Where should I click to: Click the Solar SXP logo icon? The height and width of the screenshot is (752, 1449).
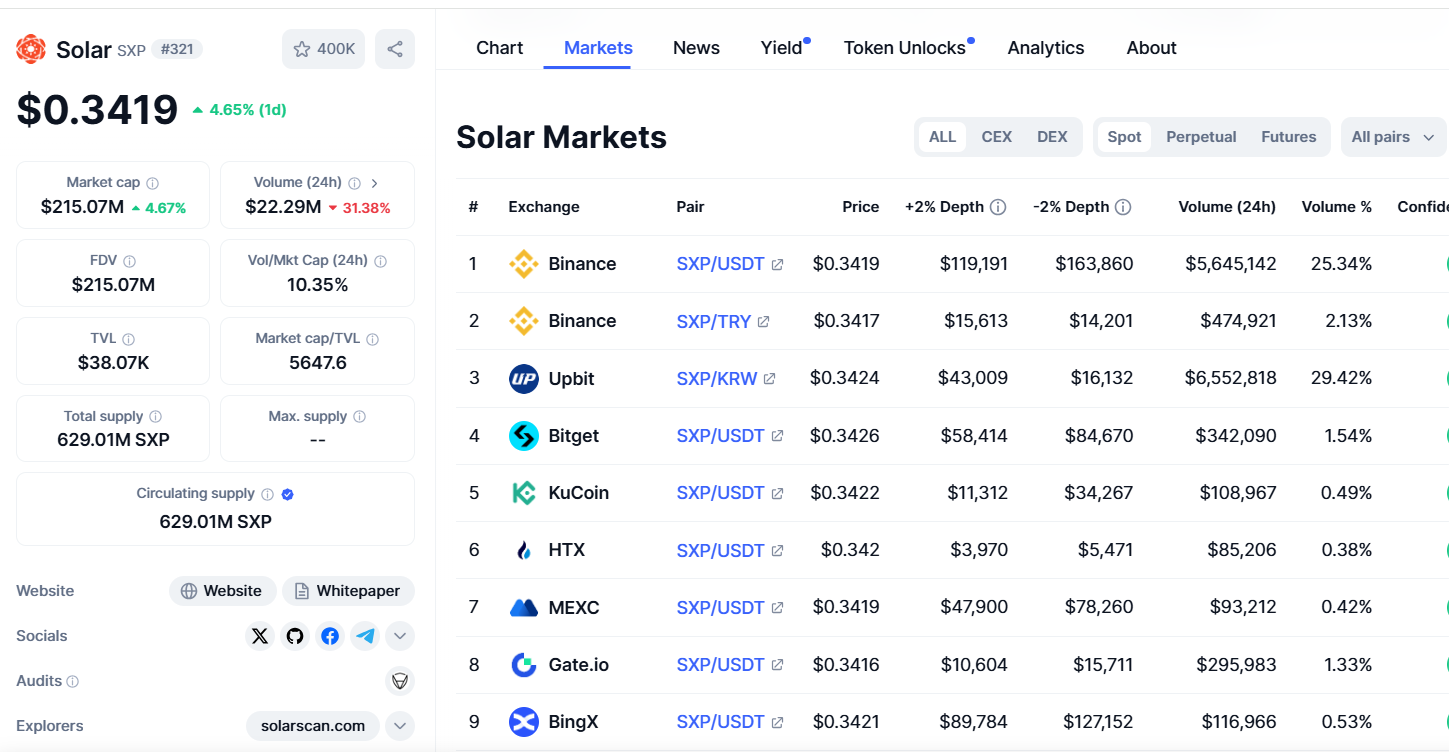click(31, 49)
